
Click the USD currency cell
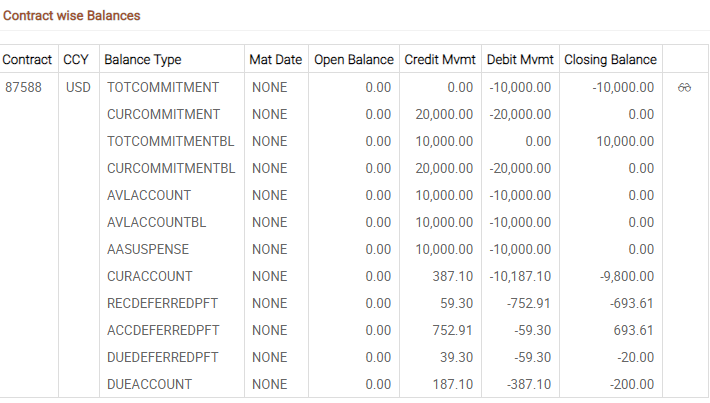point(78,87)
